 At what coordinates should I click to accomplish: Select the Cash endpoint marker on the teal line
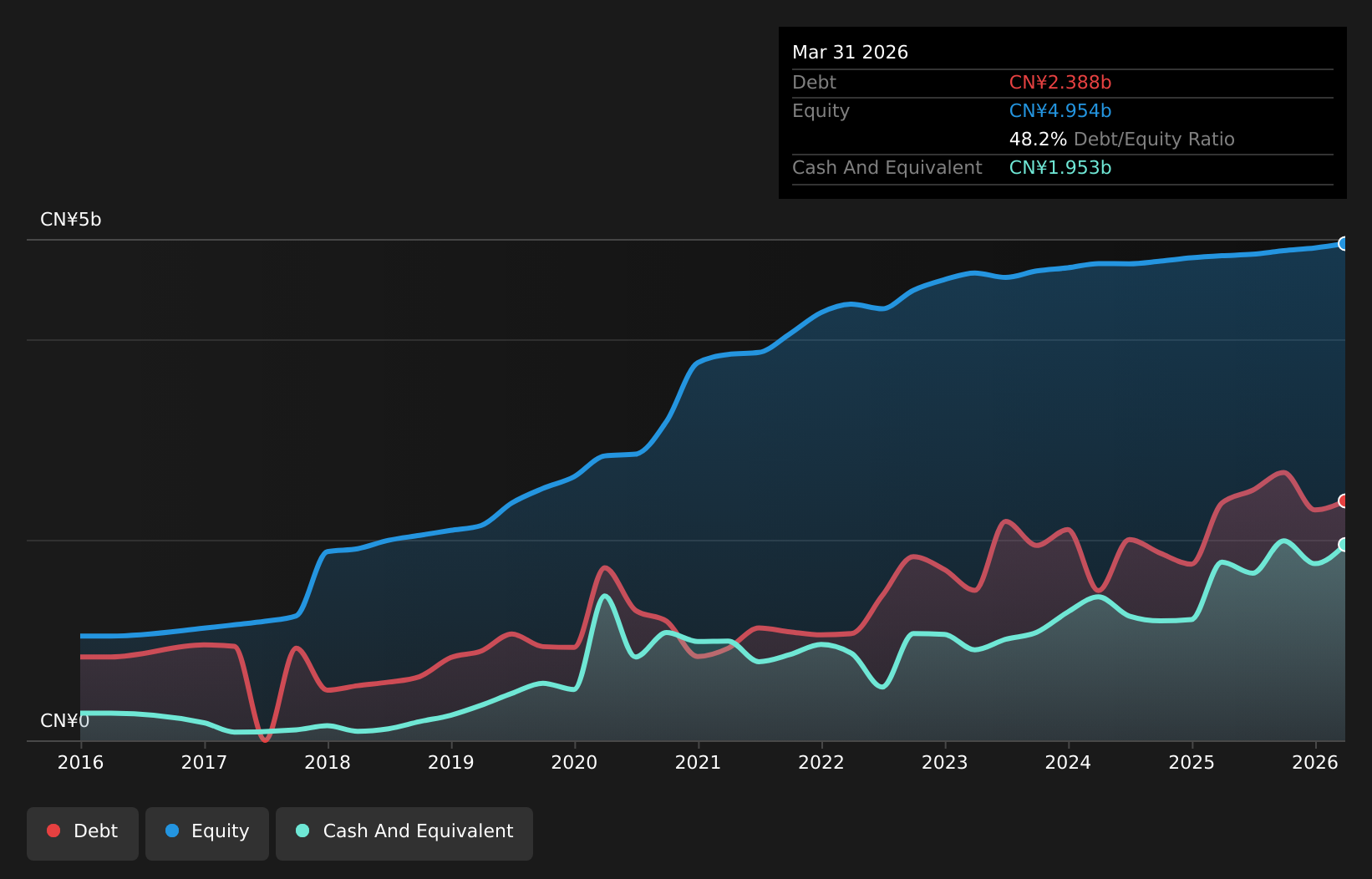(x=1344, y=544)
